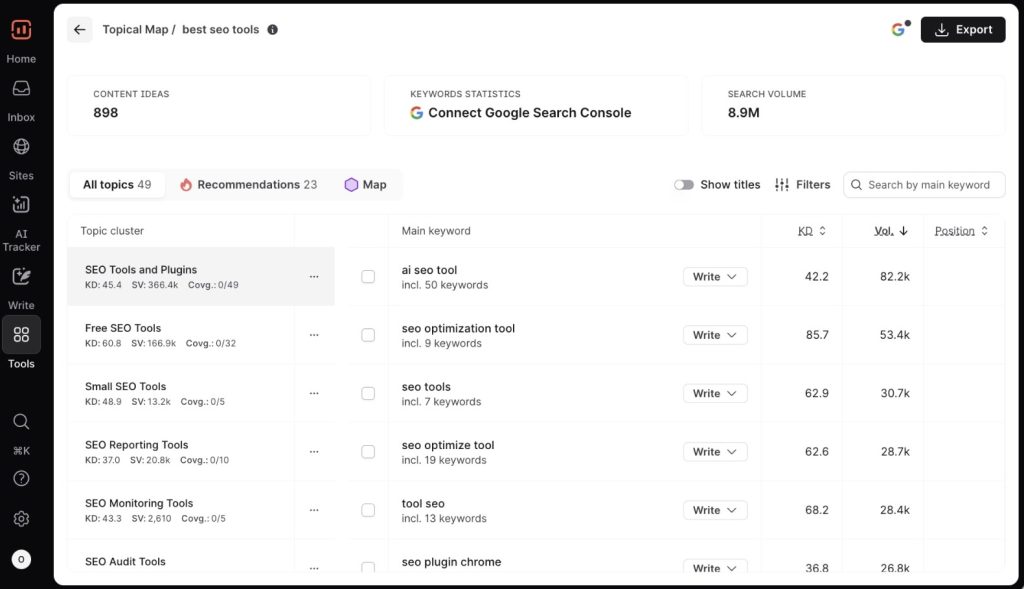Click the Search by main keyword field

pyautogui.click(x=924, y=185)
